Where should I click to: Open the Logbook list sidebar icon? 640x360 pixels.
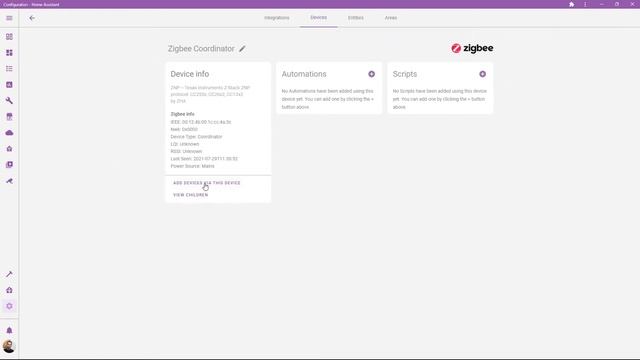tap(9, 69)
